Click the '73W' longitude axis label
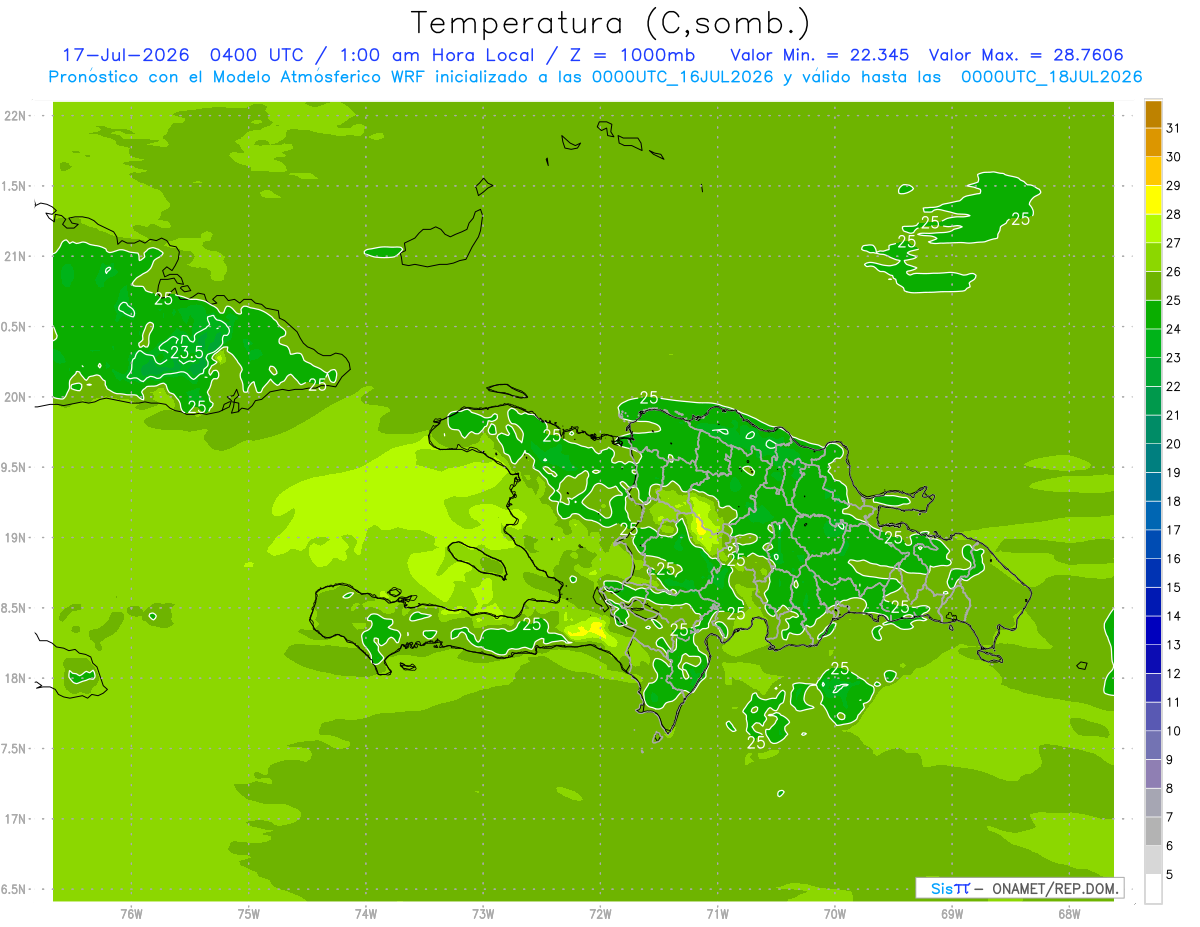Screen dimensions: 1200x927 pyautogui.click(x=483, y=913)
